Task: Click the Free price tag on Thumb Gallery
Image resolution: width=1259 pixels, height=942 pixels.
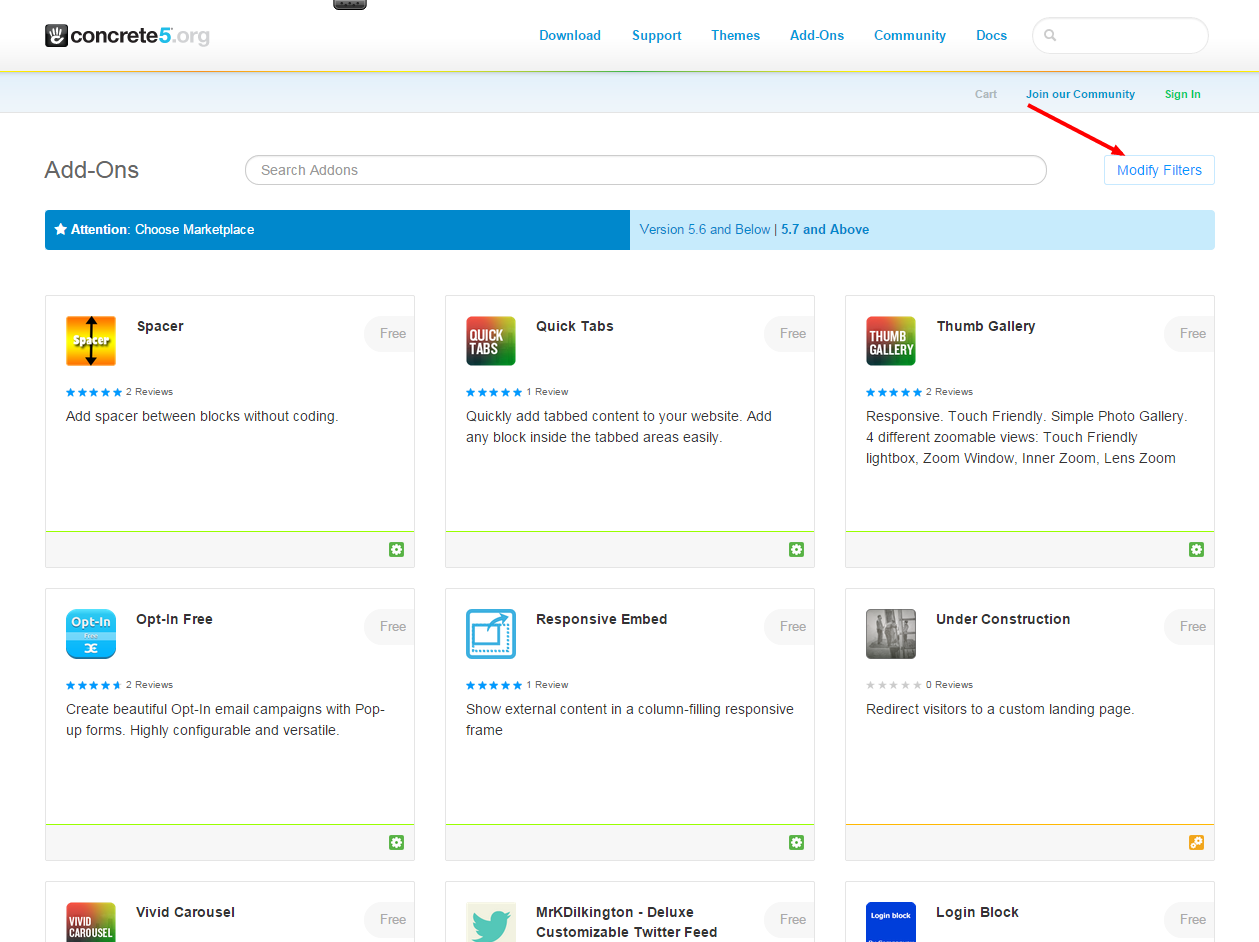Action: click(1190, 333)
